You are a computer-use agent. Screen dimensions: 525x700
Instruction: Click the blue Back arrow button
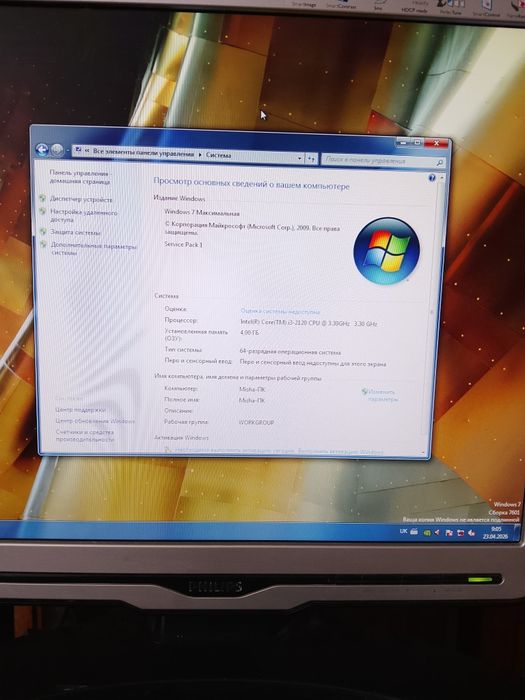click(x=42, y=150)
